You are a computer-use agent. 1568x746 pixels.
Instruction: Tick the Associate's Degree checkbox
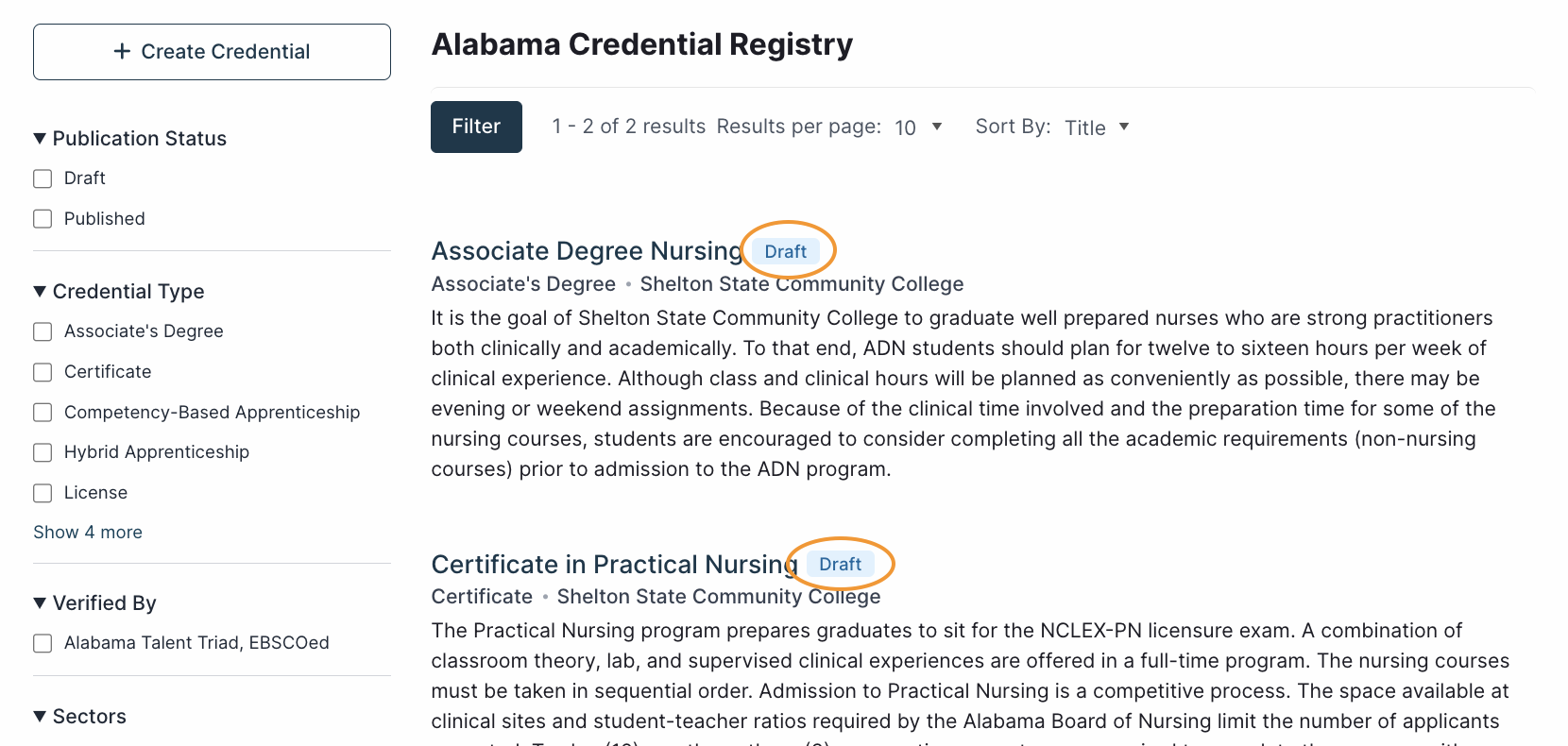click(x=43, y=331)
